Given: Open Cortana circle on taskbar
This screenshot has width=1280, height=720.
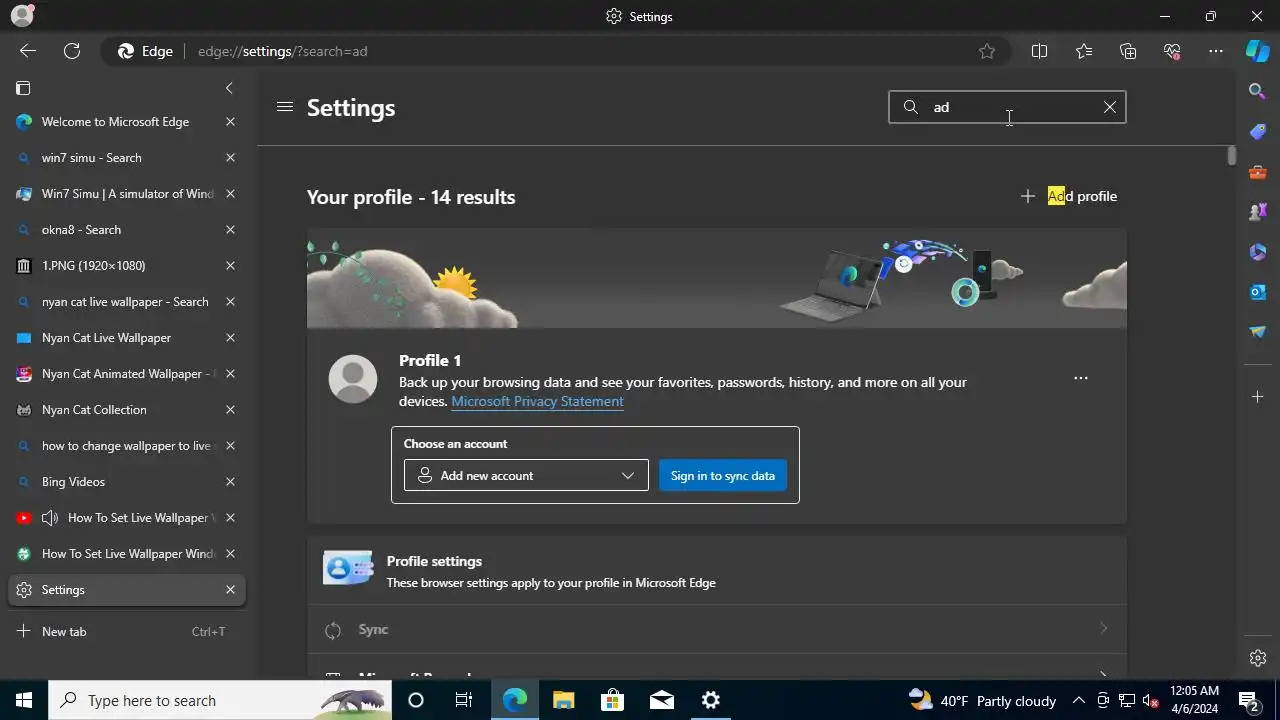Looking at the screenshot, I should (416, 700).
